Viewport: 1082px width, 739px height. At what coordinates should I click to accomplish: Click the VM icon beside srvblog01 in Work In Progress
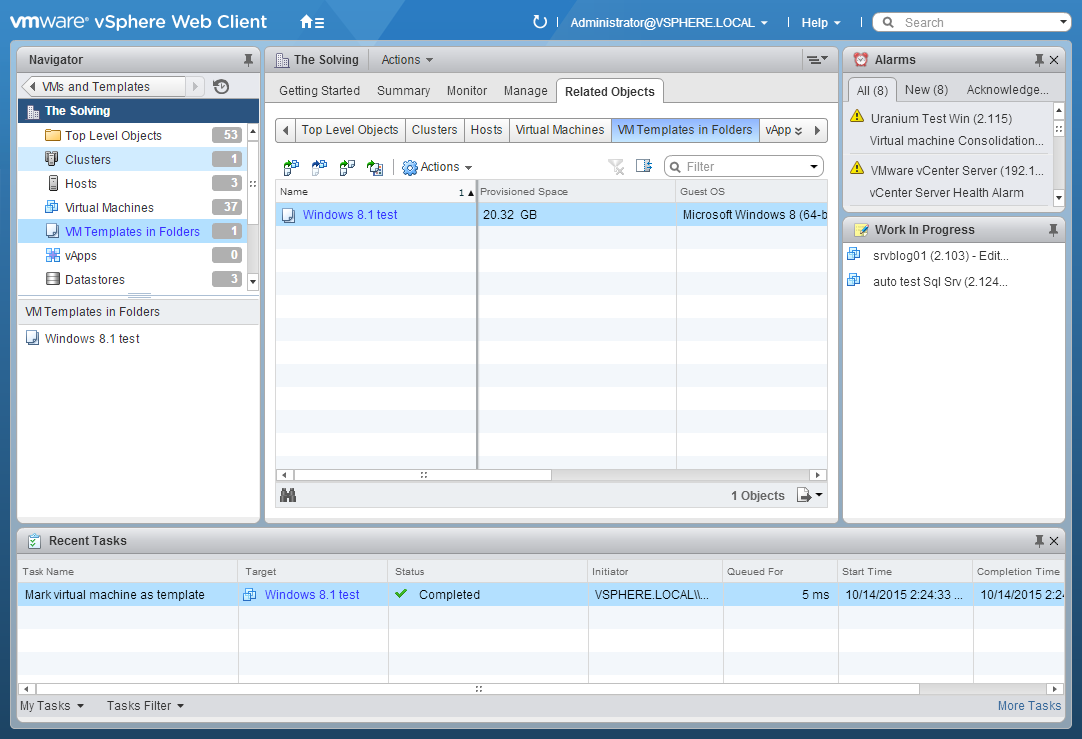[854, 254]
